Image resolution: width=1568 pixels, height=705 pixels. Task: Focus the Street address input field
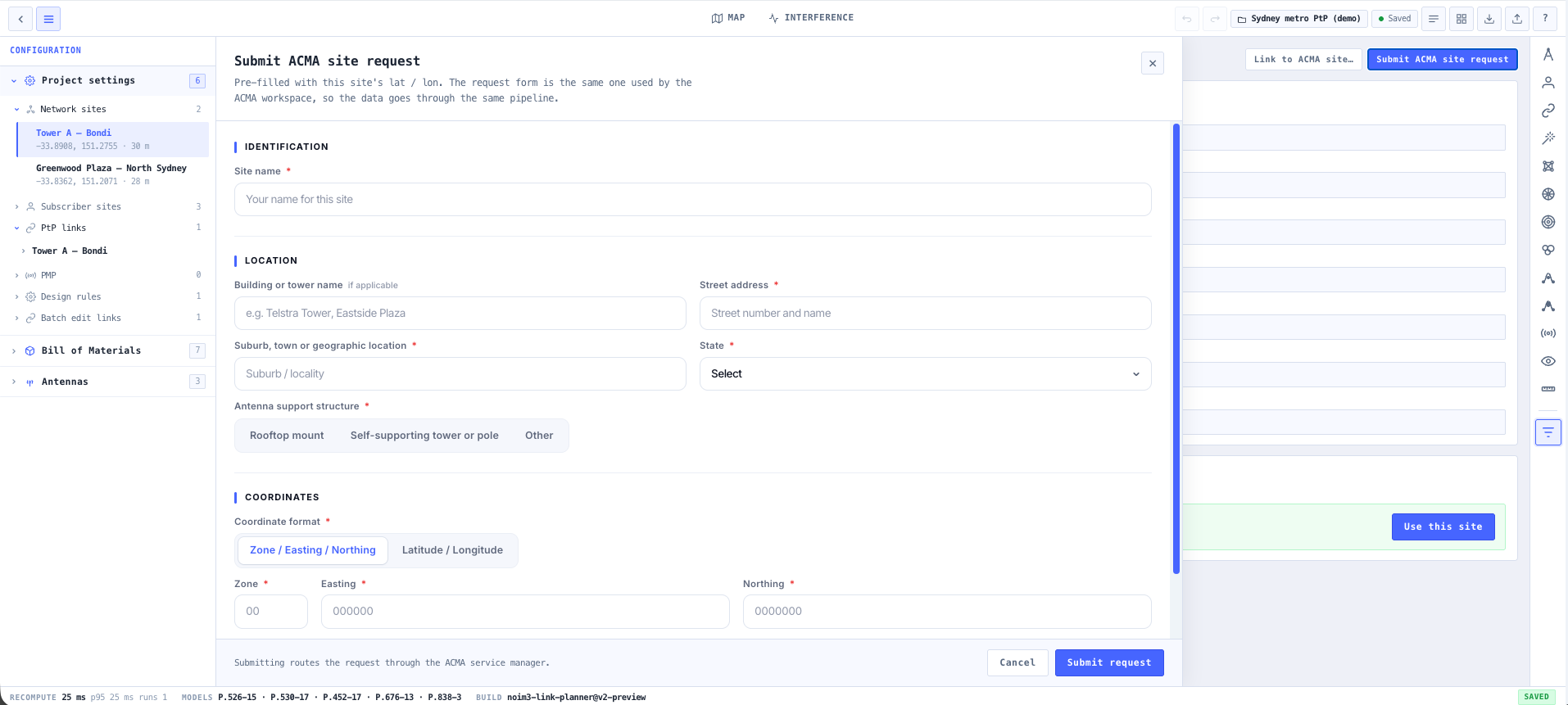coord(926,314)
